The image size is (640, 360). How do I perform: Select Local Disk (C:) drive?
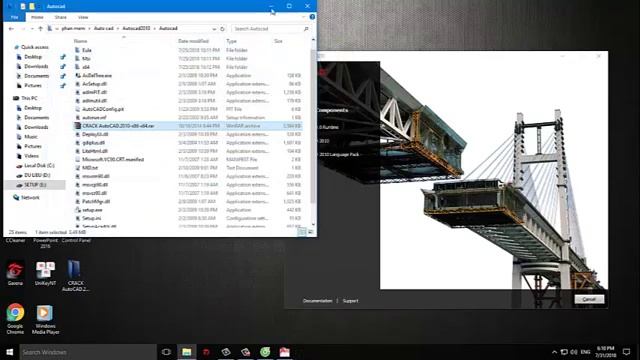[39, 166]
